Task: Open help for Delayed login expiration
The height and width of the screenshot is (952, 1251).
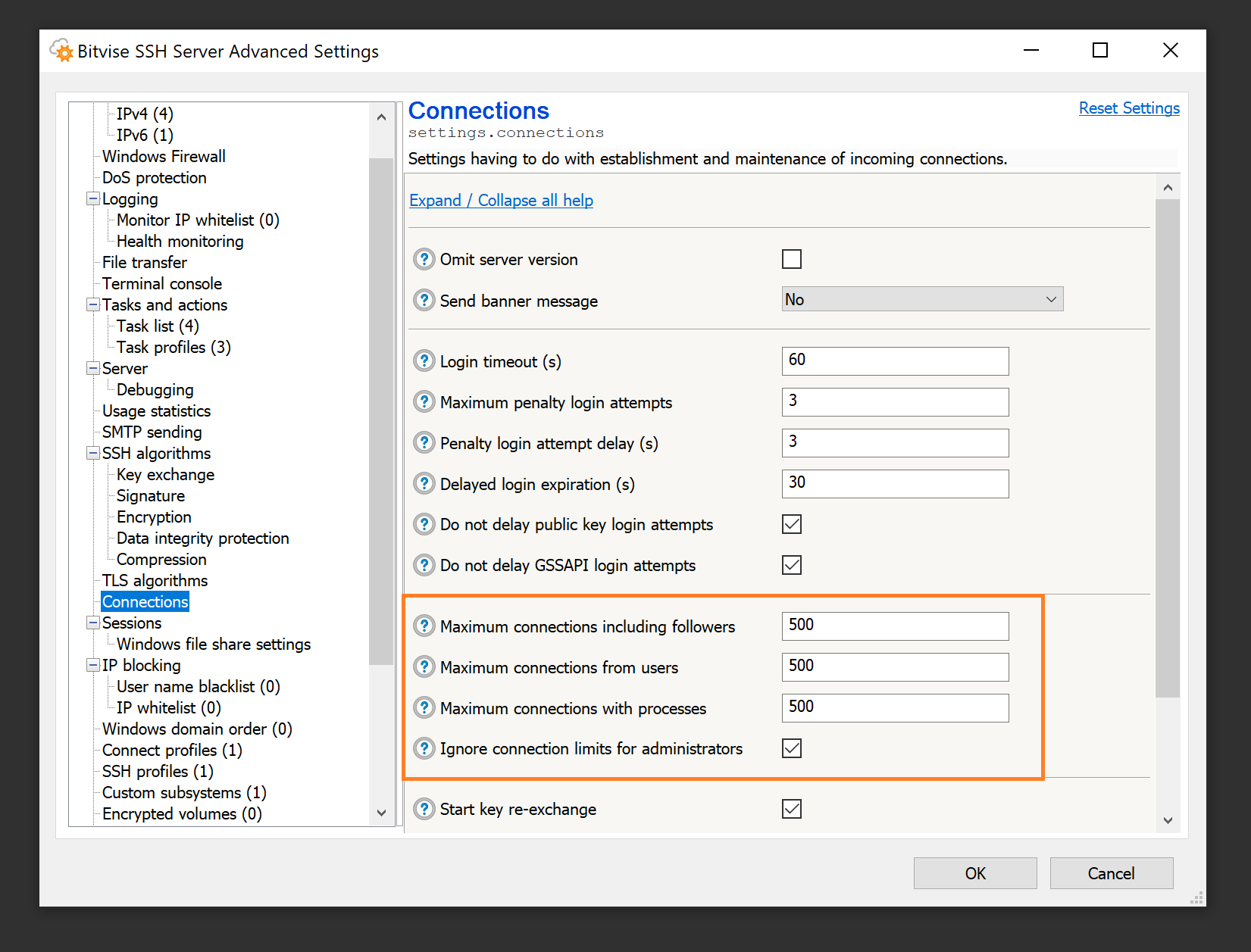Action: (x=424, y=484)
